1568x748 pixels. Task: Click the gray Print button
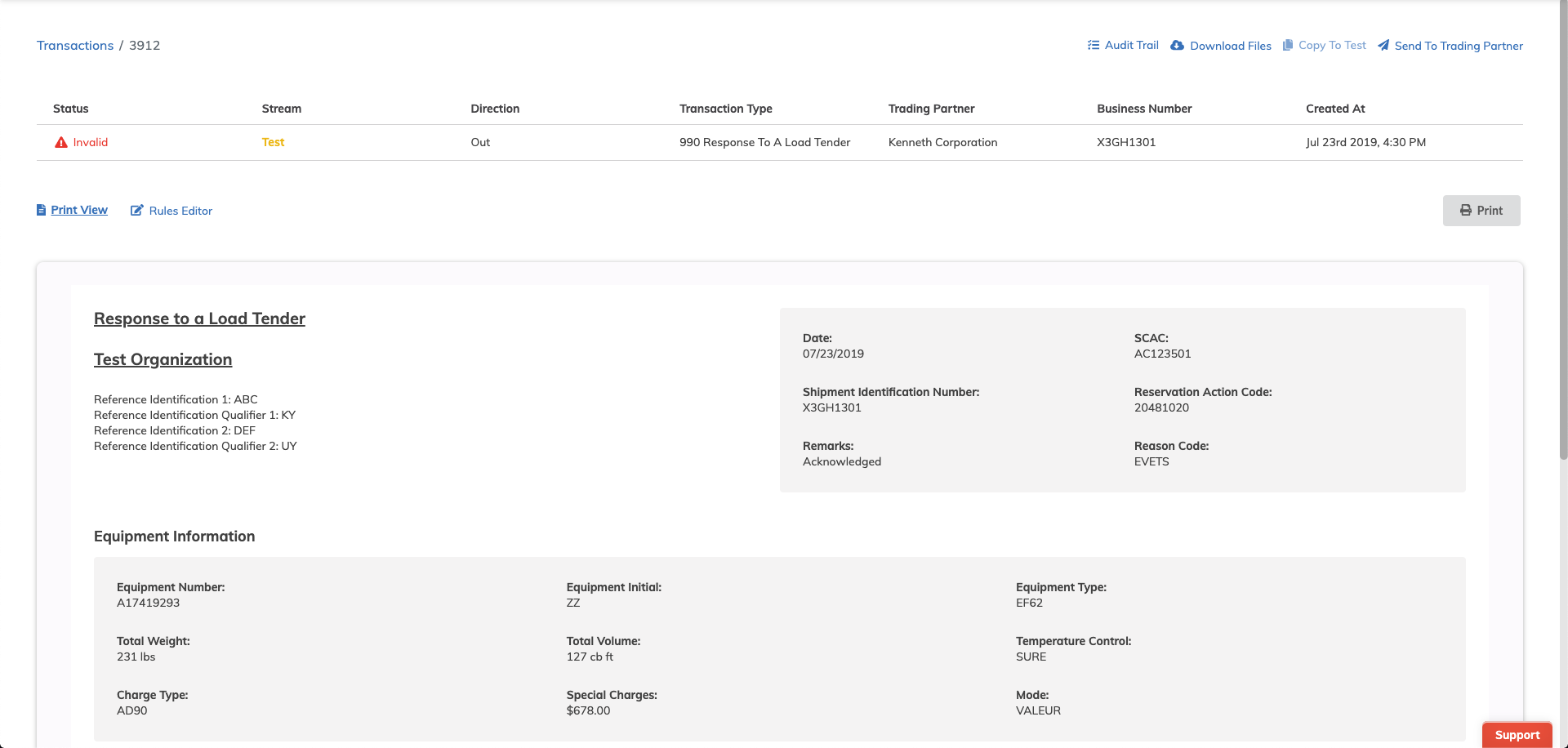[1481, 211]
